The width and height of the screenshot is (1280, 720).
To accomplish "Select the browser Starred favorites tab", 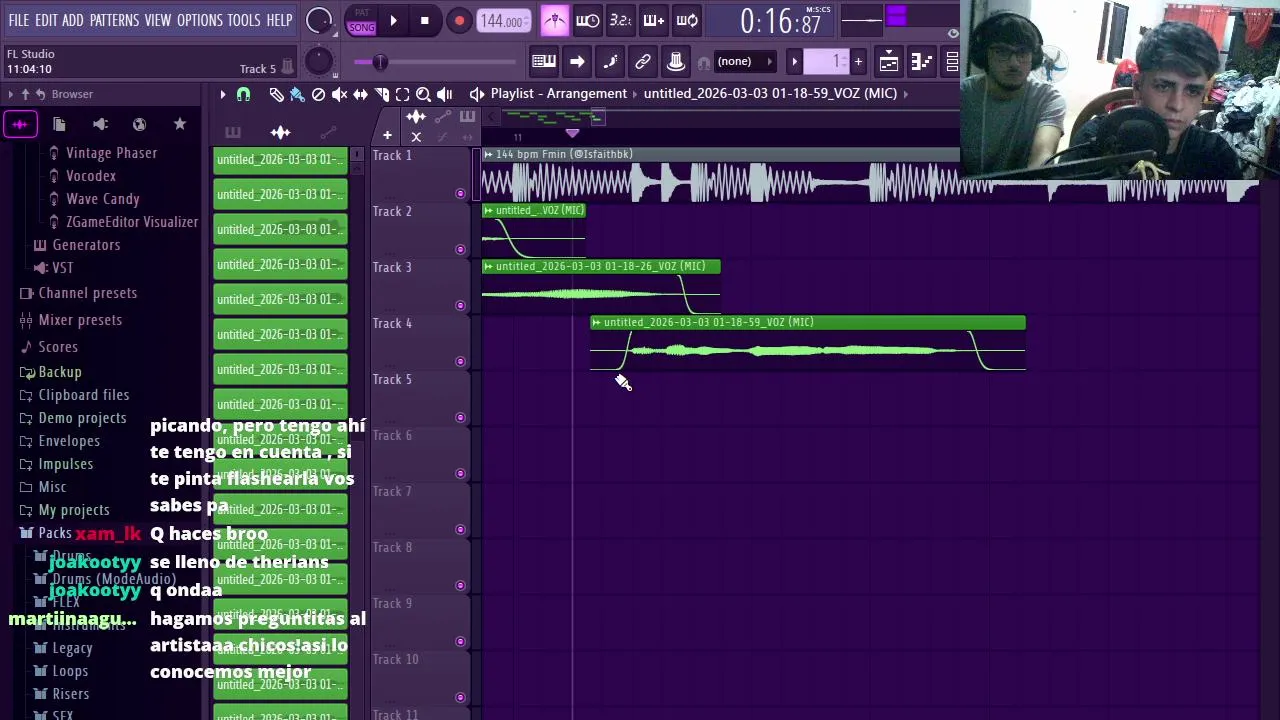I will (x=180, y=124).
